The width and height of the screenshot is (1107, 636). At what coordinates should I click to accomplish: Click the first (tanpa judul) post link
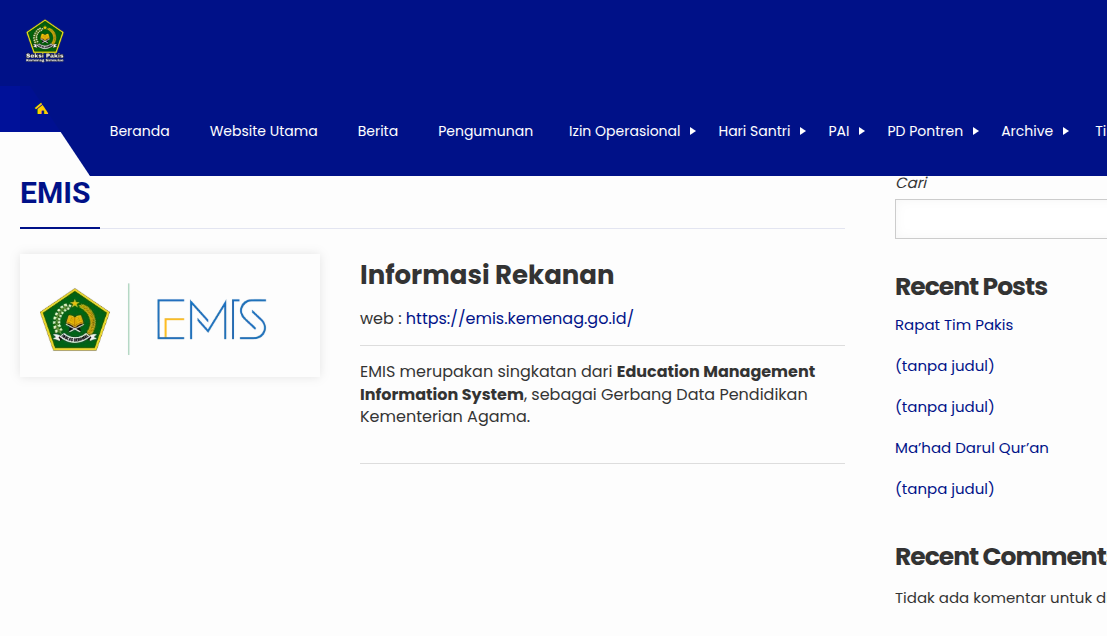(x=944, y=365)
